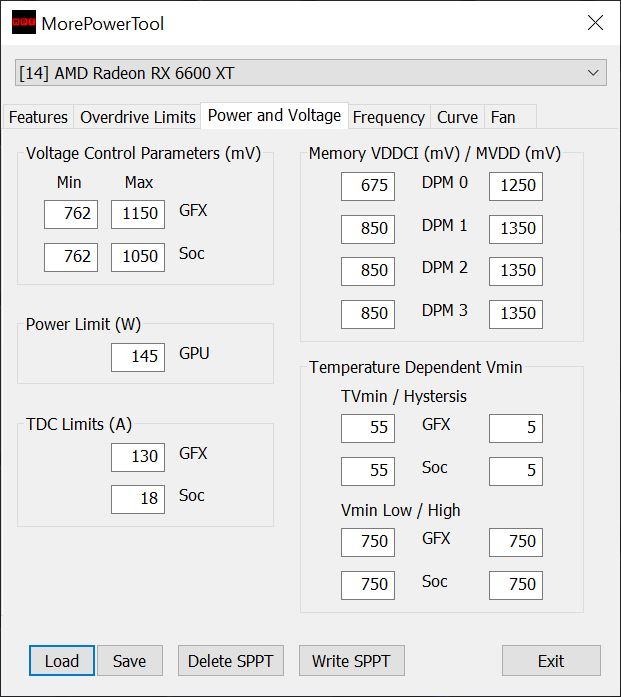
Task: Click the Soc TVmin field 55
Action: [368, 471]
